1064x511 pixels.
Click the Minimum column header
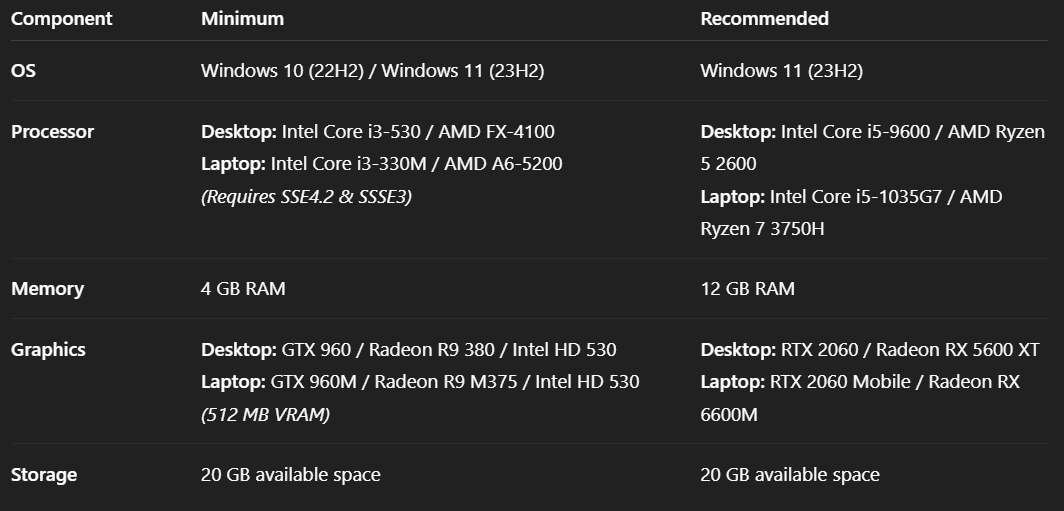point(242,19)
